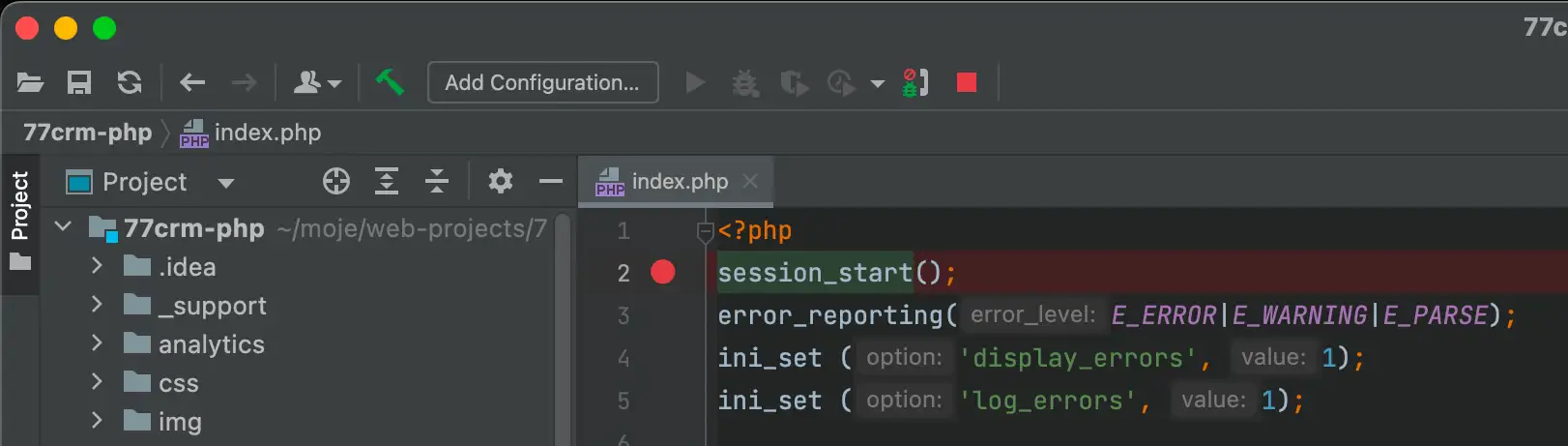Expand the analytics folder
The height and width of the screenshot is (446, 1568).
tap(97, 343)
